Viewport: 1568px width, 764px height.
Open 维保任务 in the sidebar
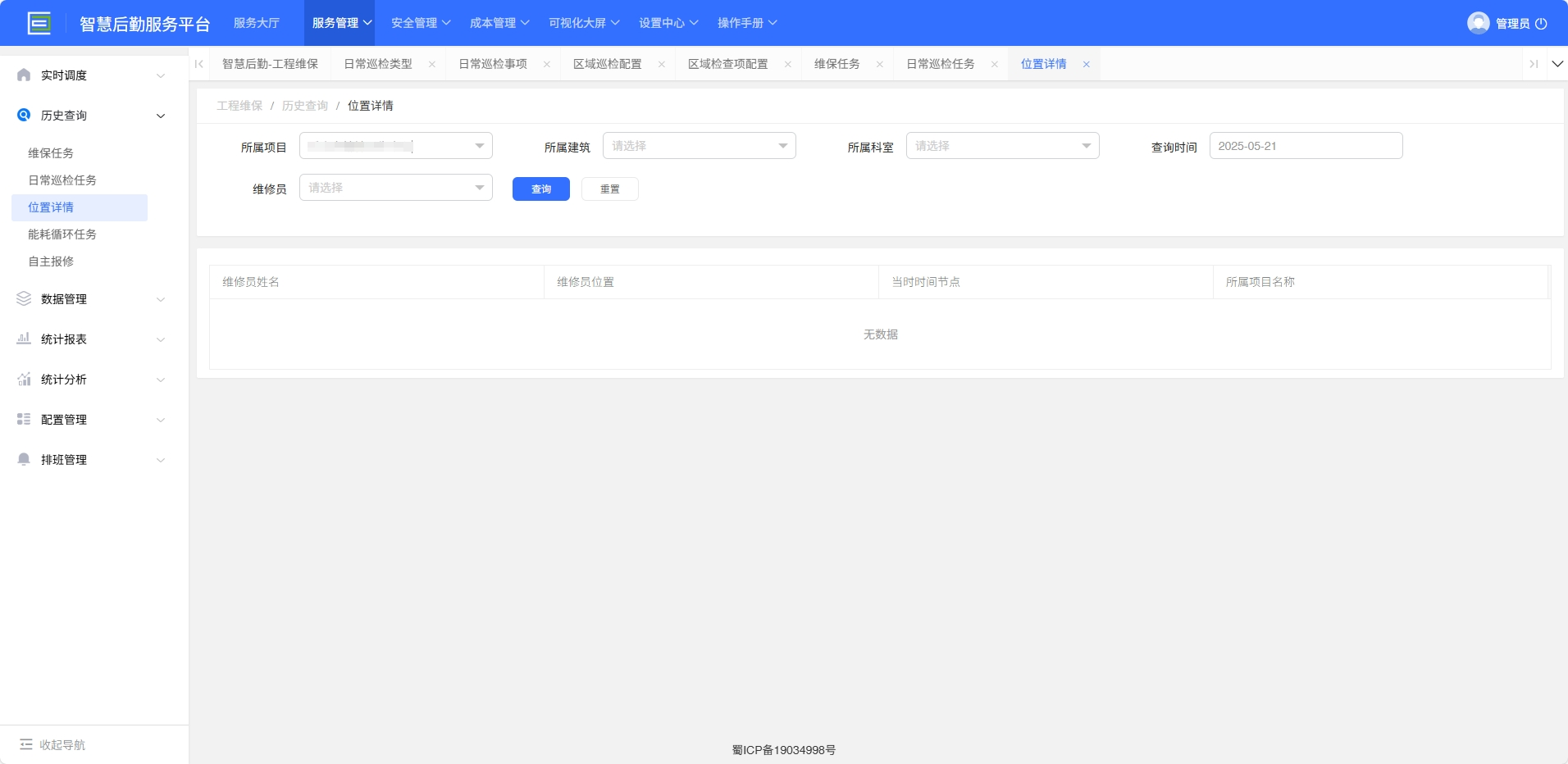tap(51, 153)
